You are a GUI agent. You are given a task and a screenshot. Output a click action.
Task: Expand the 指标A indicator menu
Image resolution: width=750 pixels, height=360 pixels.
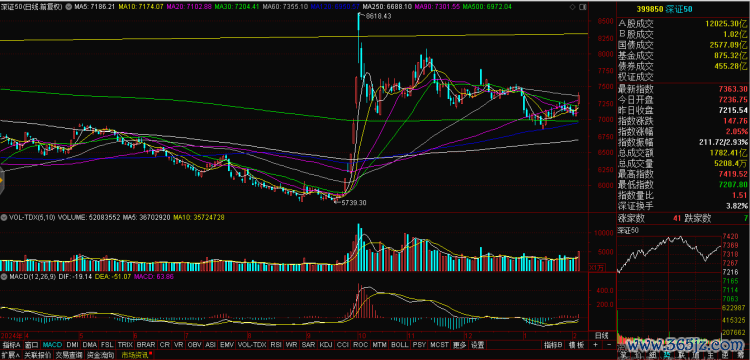(x=11, y=344)
